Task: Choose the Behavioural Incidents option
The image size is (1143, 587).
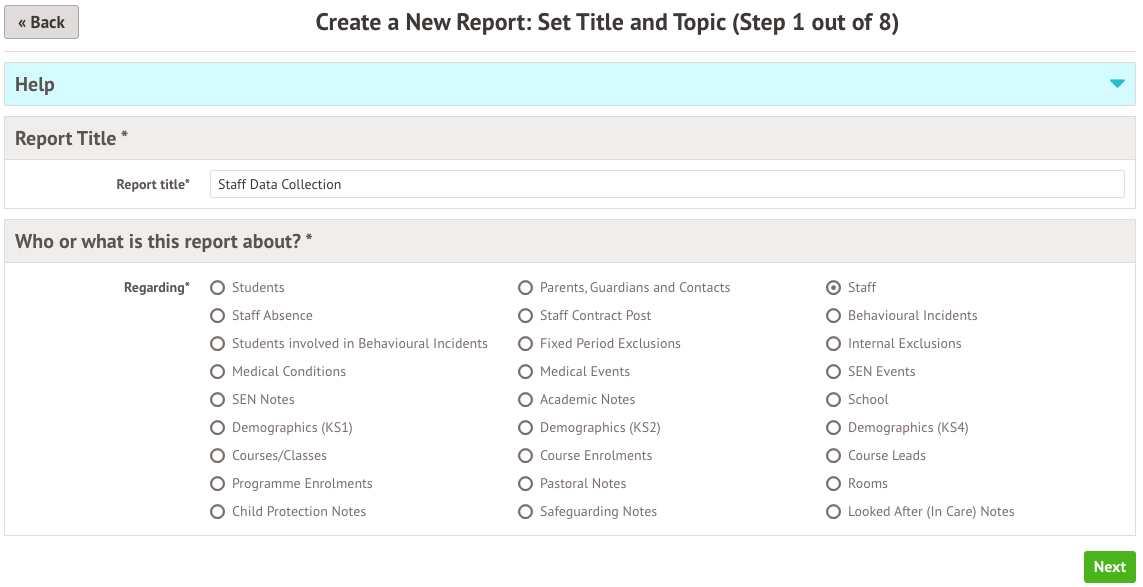Action: [833, 316]
